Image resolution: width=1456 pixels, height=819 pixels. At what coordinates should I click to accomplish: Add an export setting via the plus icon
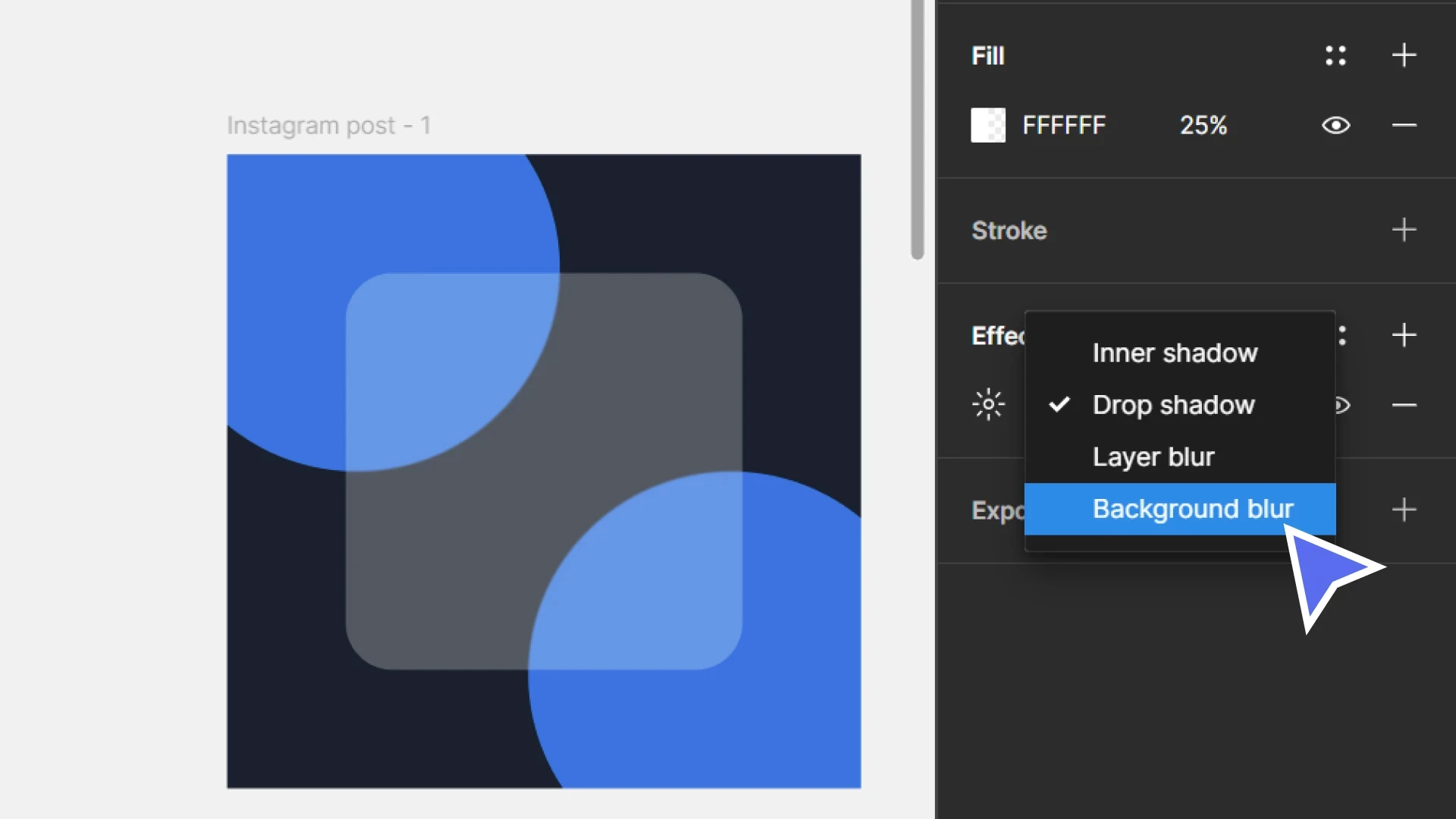point(1404,510)
